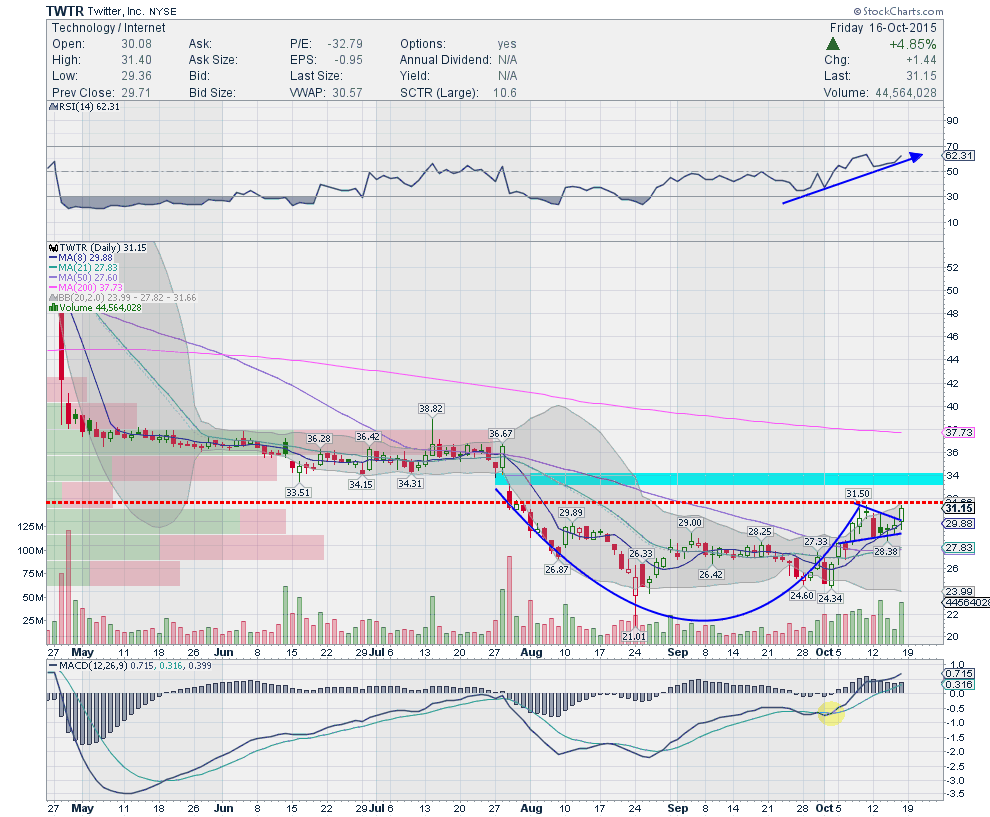Image resolution: width=990 pixels, height=817 pixels.
Task: Click the 31.50 high price label in October
Action: [858, 494]
